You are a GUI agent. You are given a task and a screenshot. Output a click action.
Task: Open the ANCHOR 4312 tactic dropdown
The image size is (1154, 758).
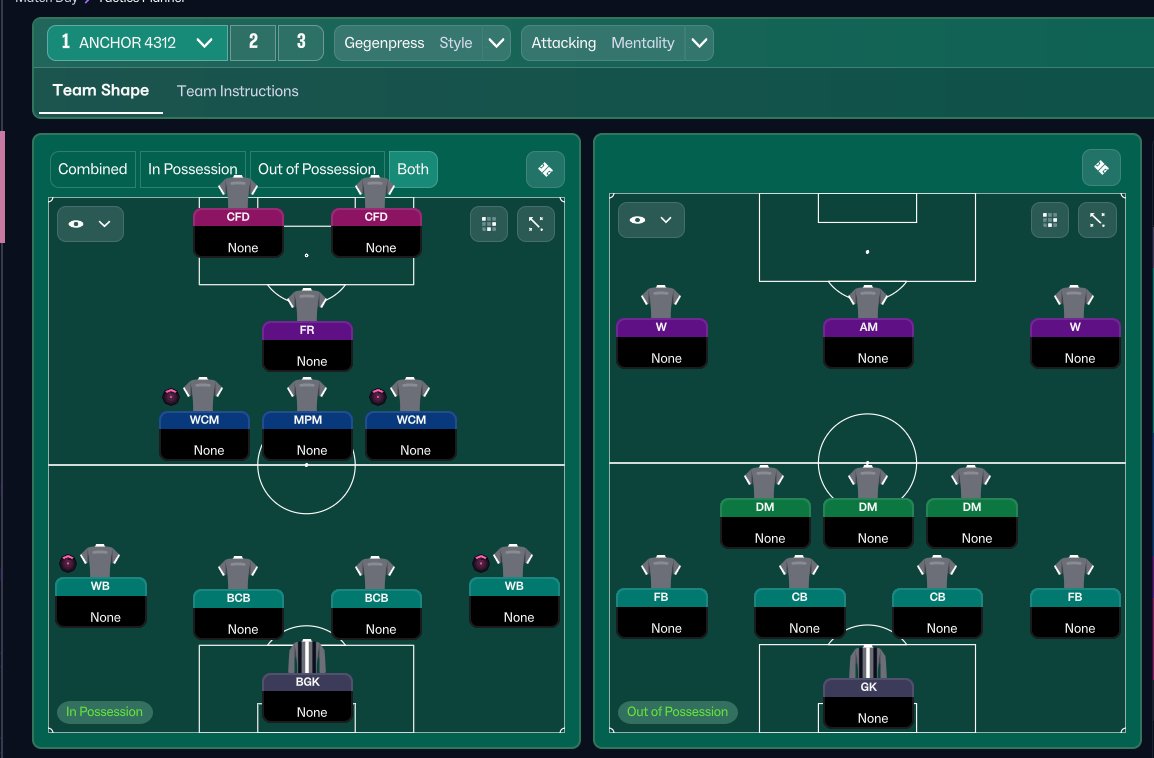click(x=137, y=43)
